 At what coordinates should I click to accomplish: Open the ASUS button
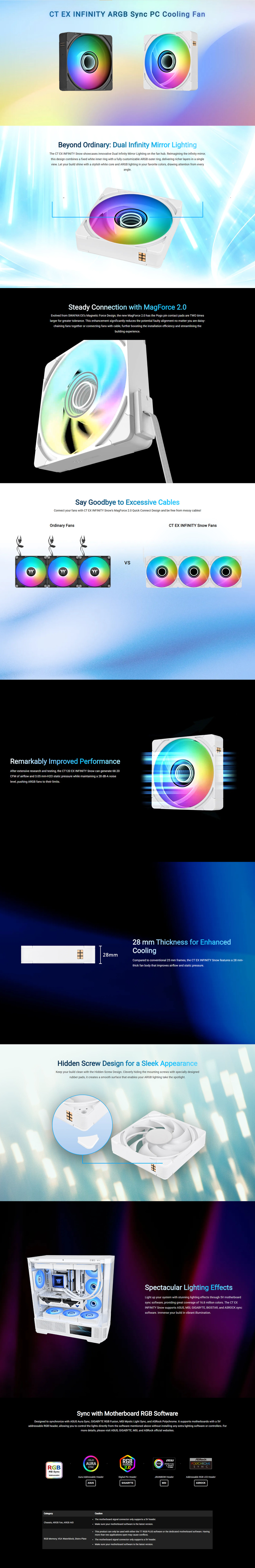coord(91,1483)
